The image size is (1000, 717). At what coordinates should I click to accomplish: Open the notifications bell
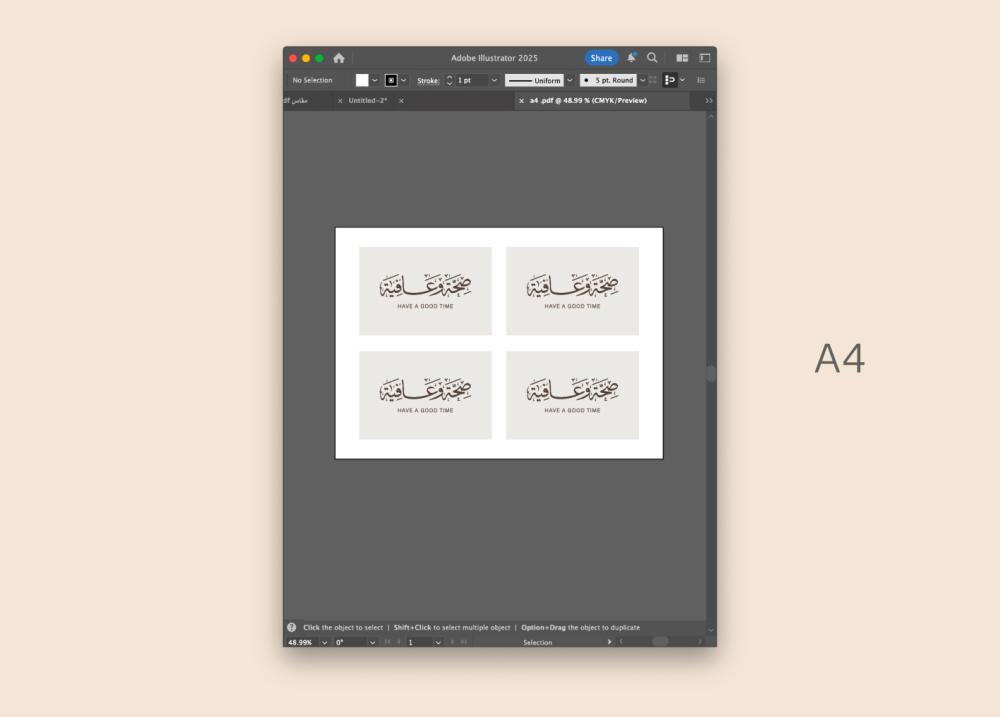click(x=631, y=58)
